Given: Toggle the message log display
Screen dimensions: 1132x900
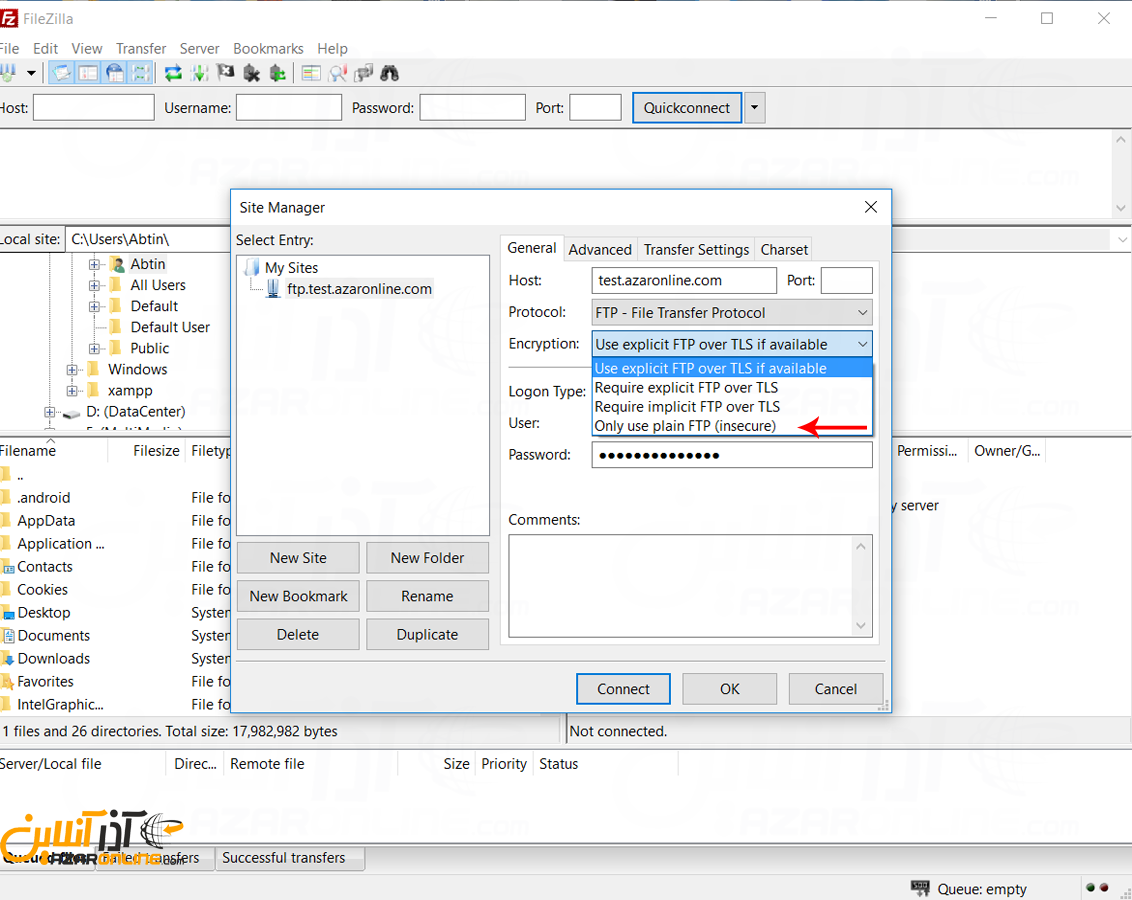Looking at the screenshot, I should (x=62, y=73).
